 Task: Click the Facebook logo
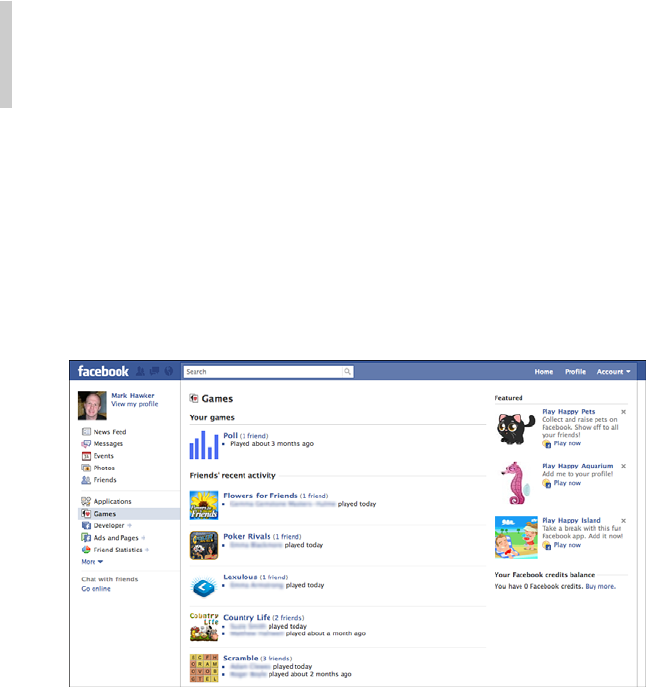pyautogui.click(x=103, y=372)
